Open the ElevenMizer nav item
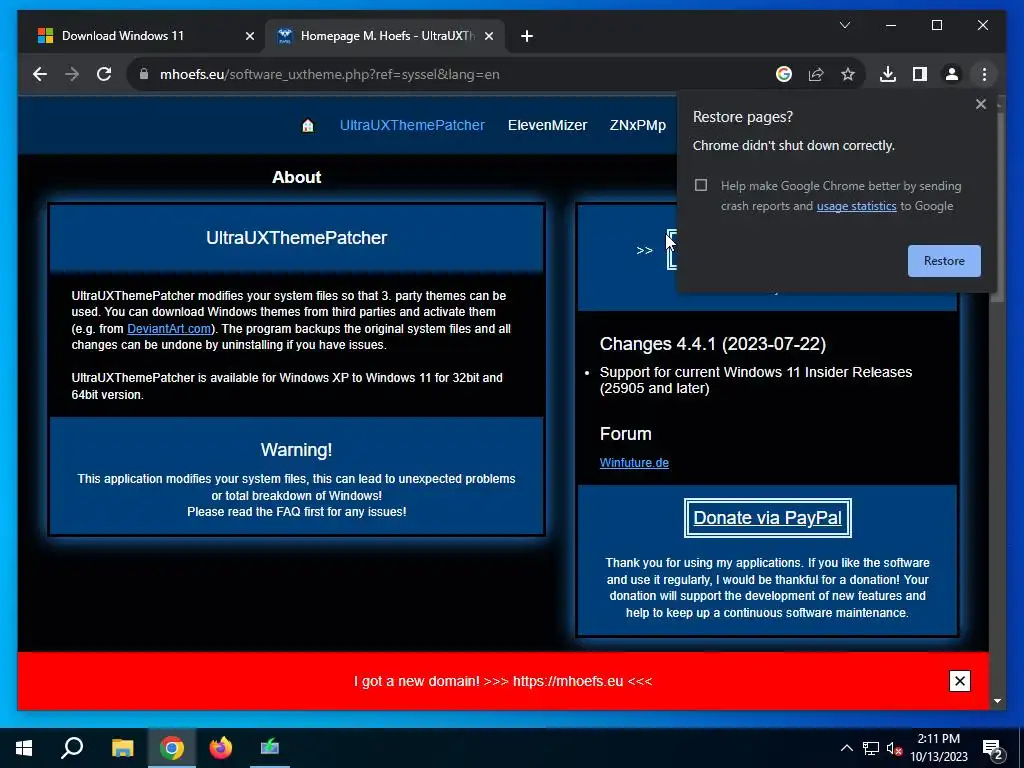The width and height of the screenshot is (1024, 768). click(547, 125)
